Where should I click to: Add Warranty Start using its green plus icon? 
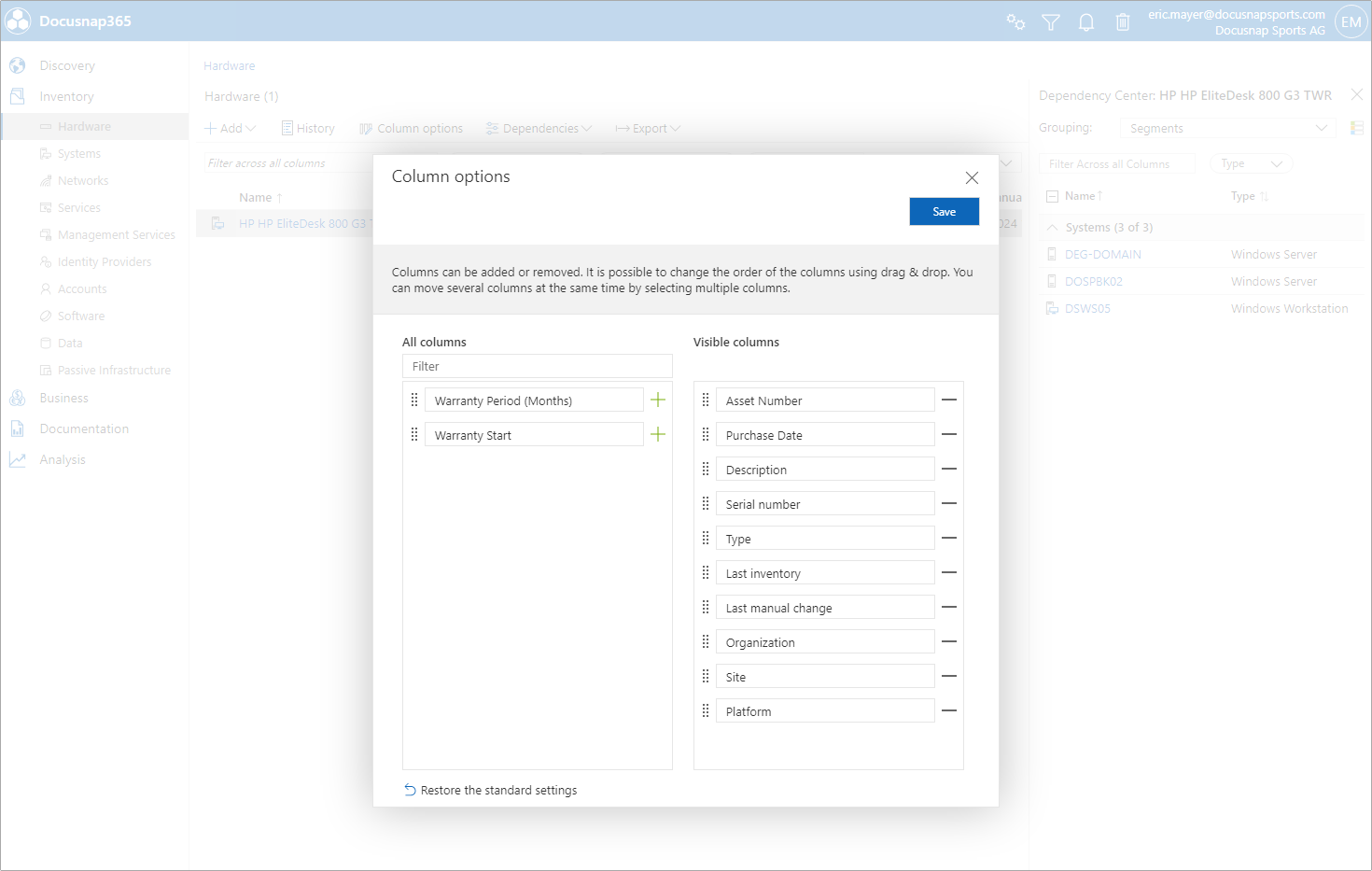pos(658,434)
